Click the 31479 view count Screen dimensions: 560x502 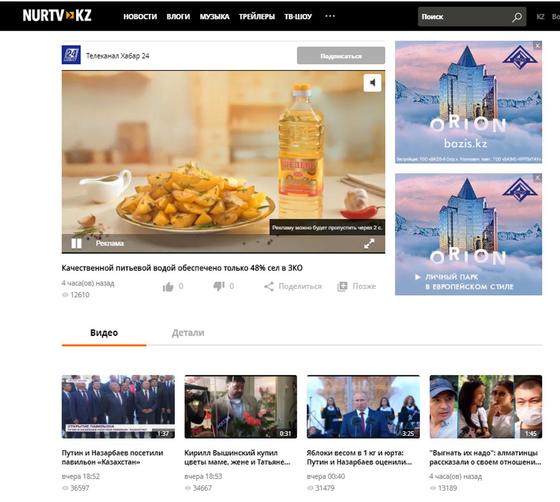pos(325,488)
